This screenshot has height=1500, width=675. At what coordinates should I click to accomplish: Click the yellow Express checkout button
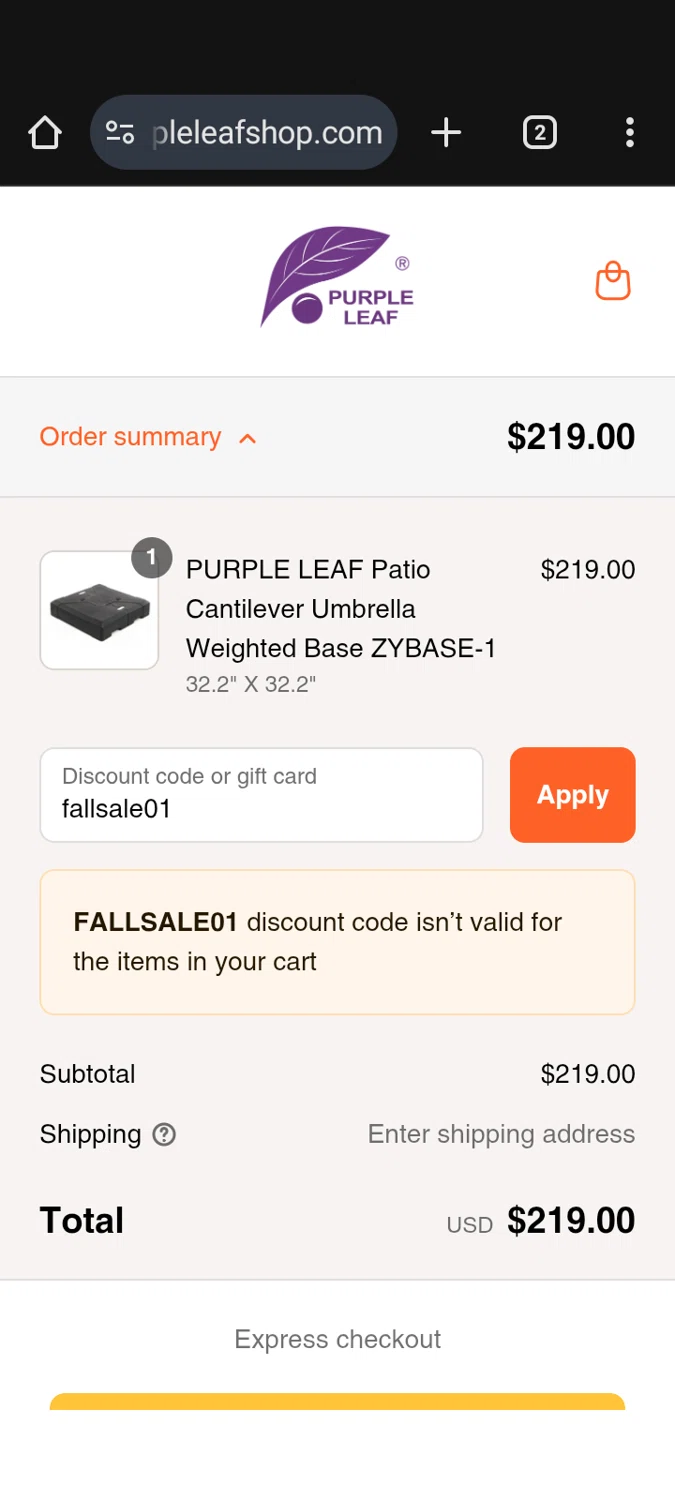click(337, 1401)
